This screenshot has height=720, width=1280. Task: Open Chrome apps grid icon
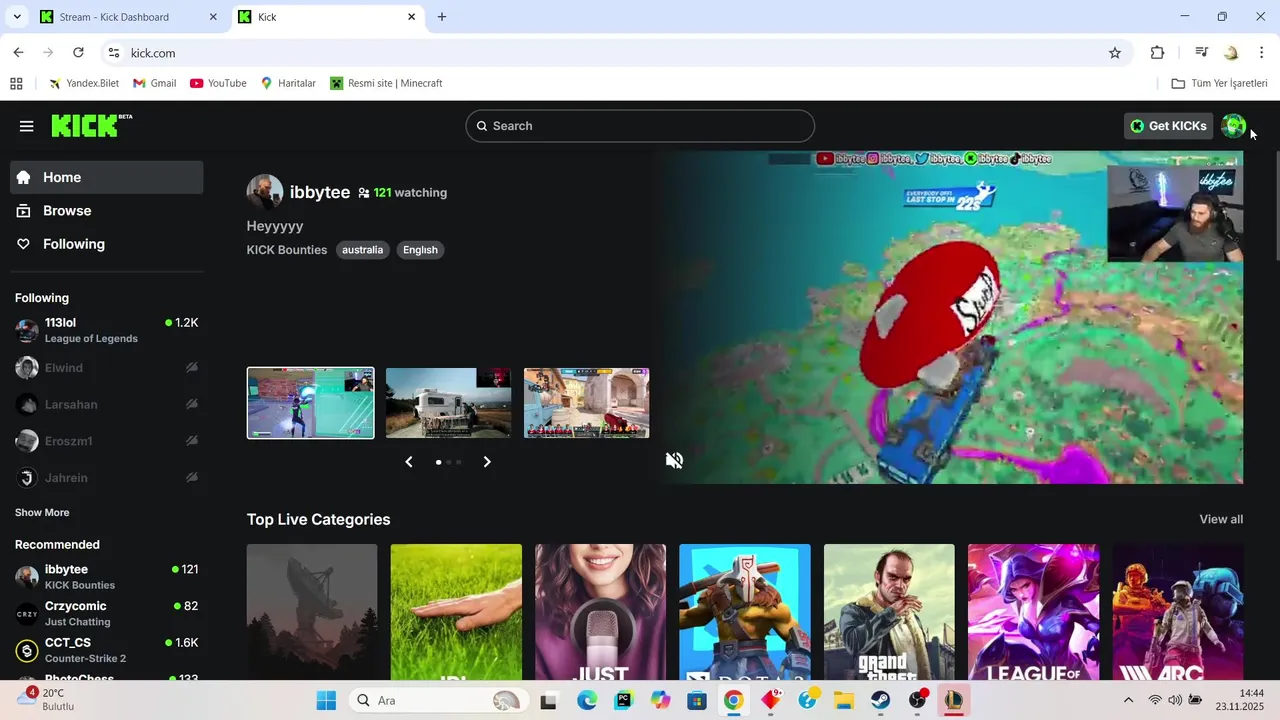point(16,83)
